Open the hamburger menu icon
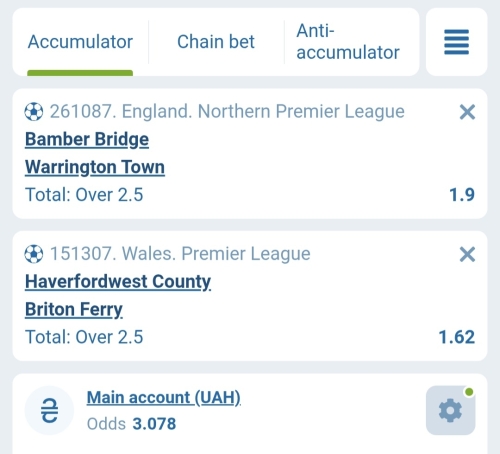 [456, 42]
